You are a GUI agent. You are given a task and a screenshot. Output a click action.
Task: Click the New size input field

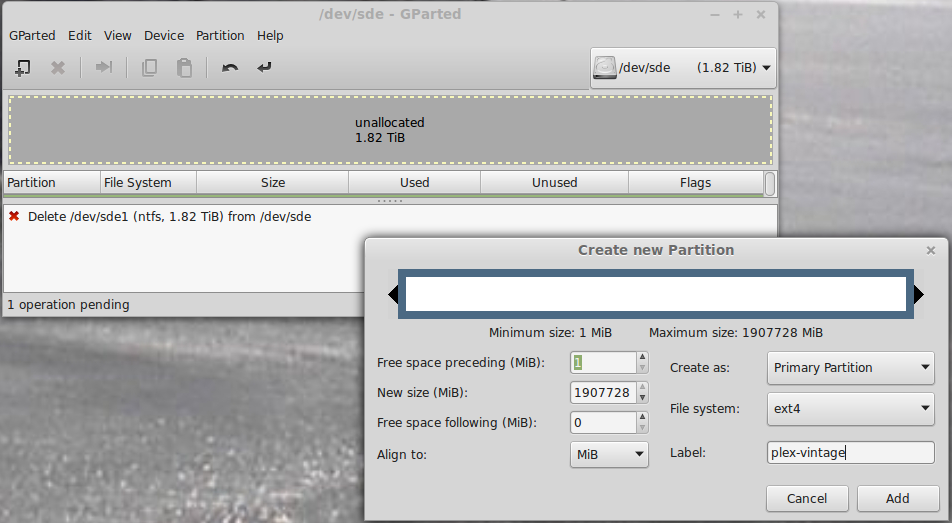604,392
